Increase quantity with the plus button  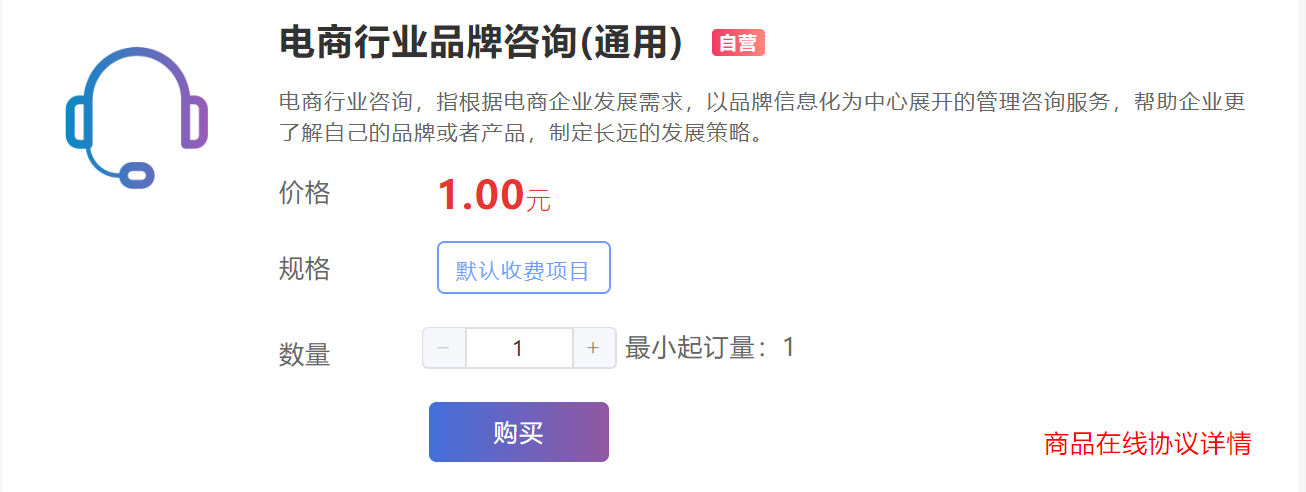coord(593,348)
